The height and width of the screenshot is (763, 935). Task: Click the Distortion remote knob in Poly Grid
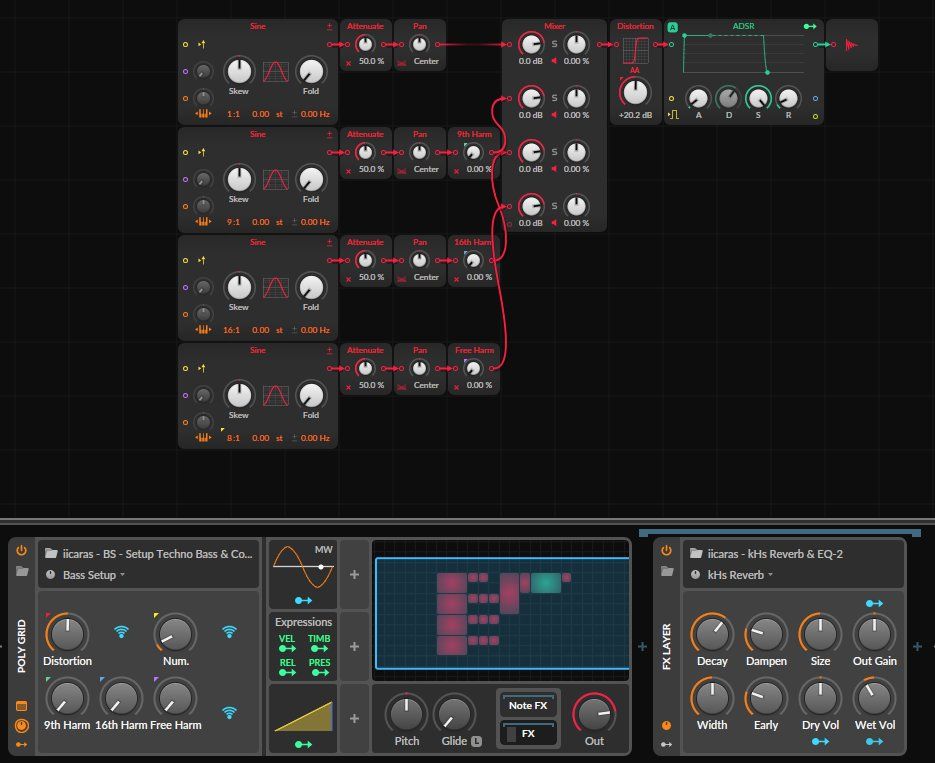(67, 634)
